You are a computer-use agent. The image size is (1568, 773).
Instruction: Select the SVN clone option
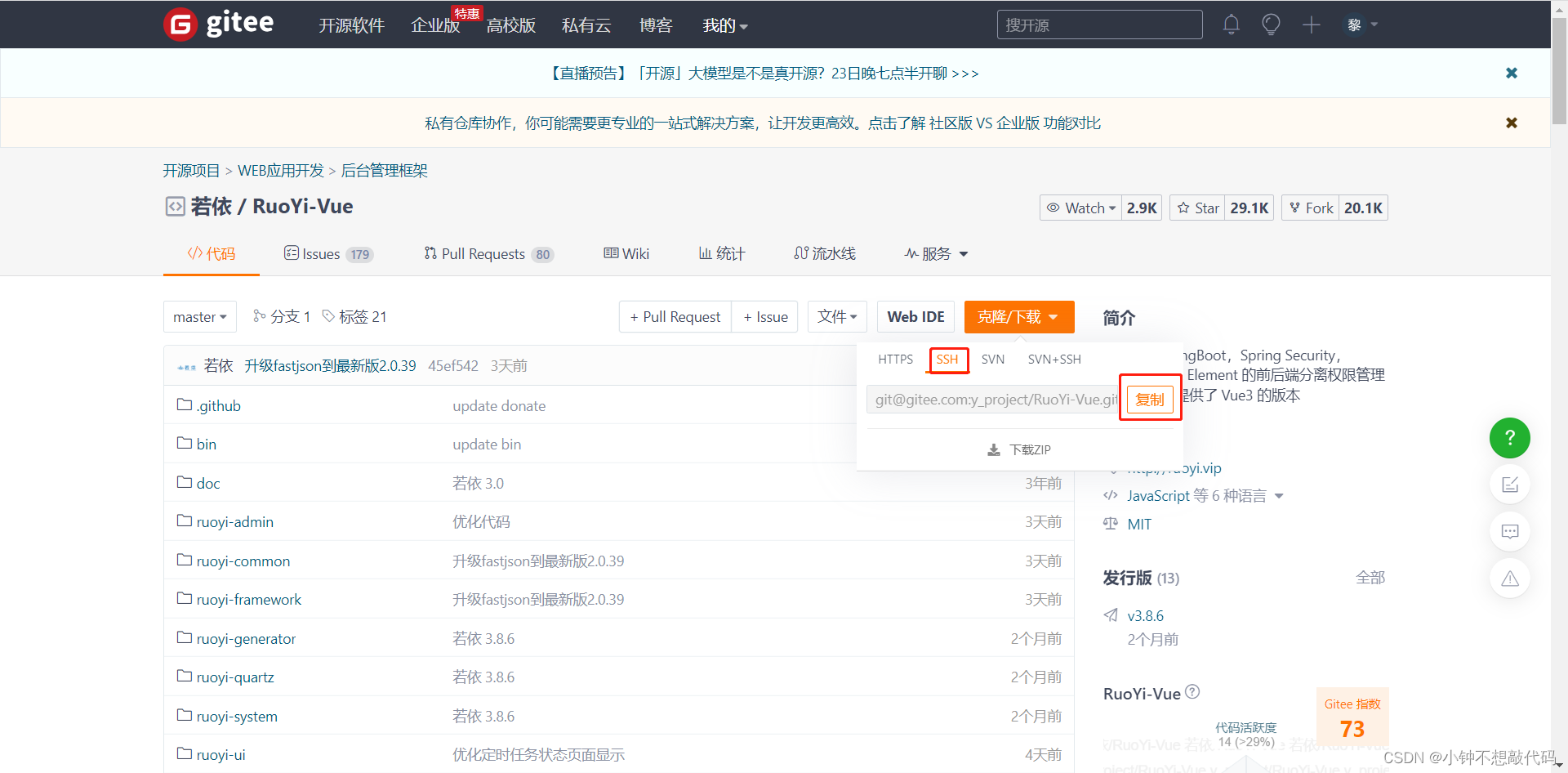[993, 359]
